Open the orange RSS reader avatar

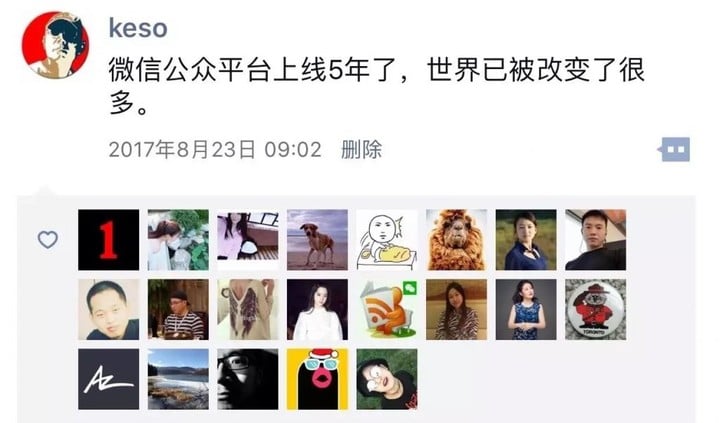tap(387, 310)
